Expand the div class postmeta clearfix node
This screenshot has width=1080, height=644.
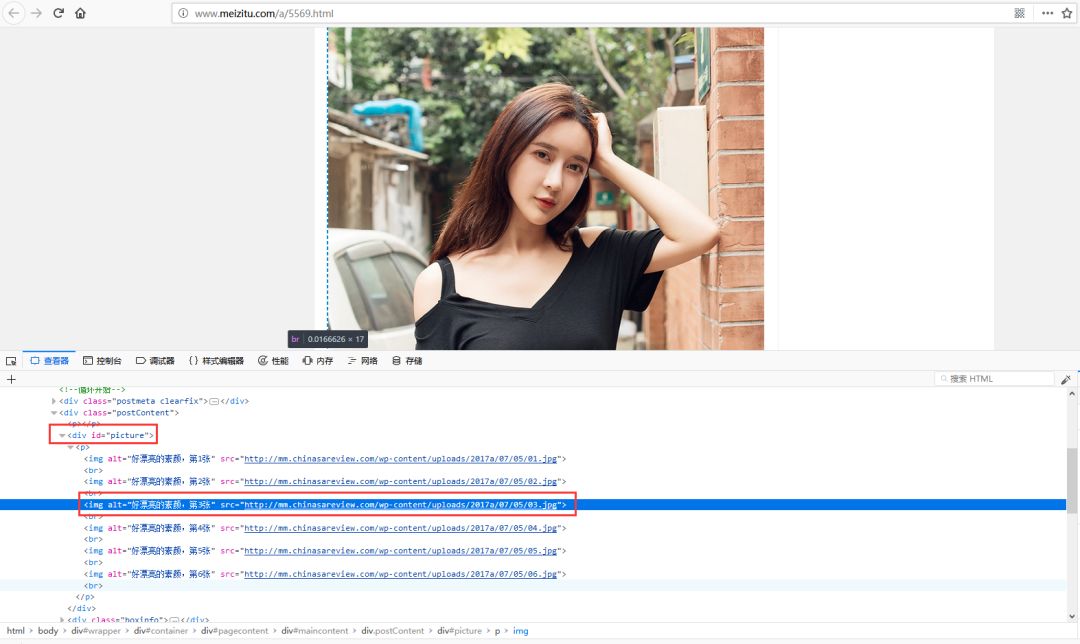(54, 401)
